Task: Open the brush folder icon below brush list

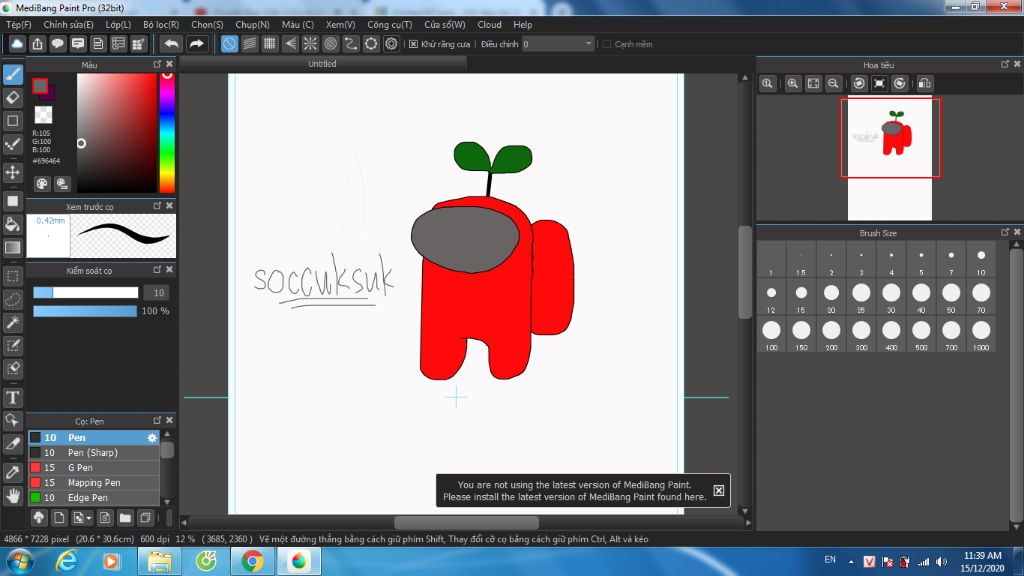Action: point(125,519)
